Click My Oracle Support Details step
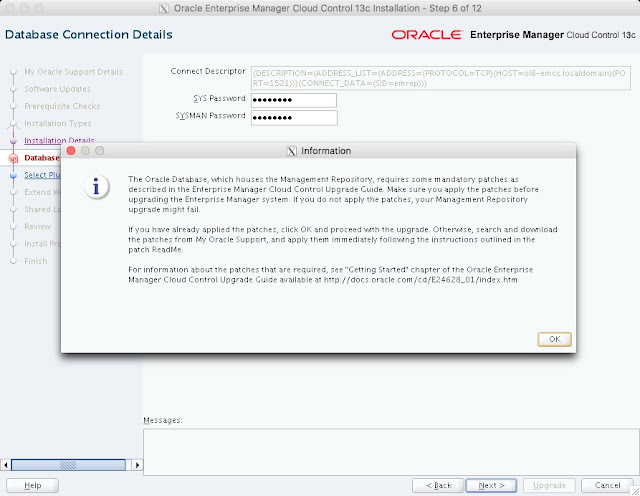This screenshot has width=640, height=496. pos(73,72)
